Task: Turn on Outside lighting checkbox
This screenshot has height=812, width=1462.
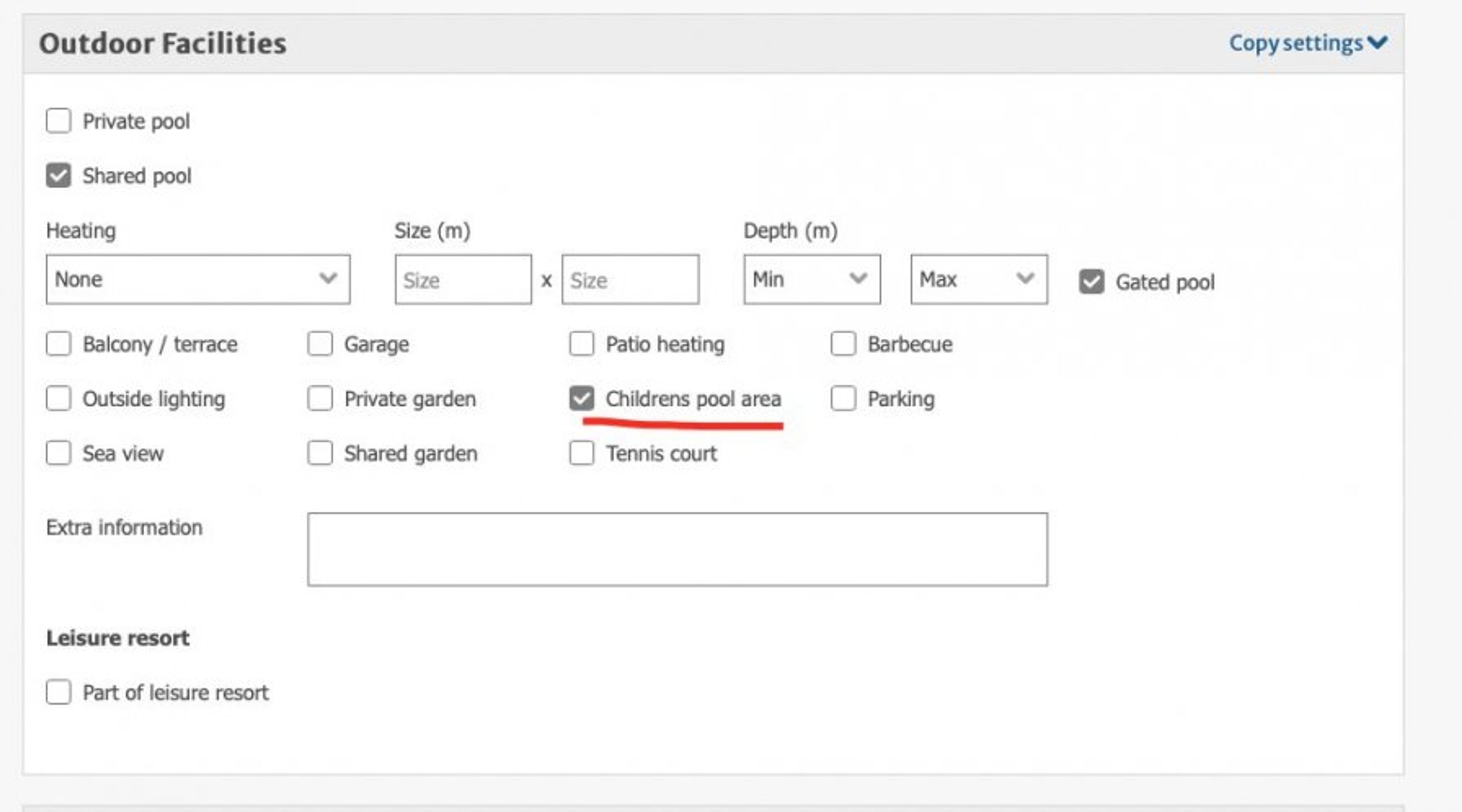Action: (x=59, y=398)
